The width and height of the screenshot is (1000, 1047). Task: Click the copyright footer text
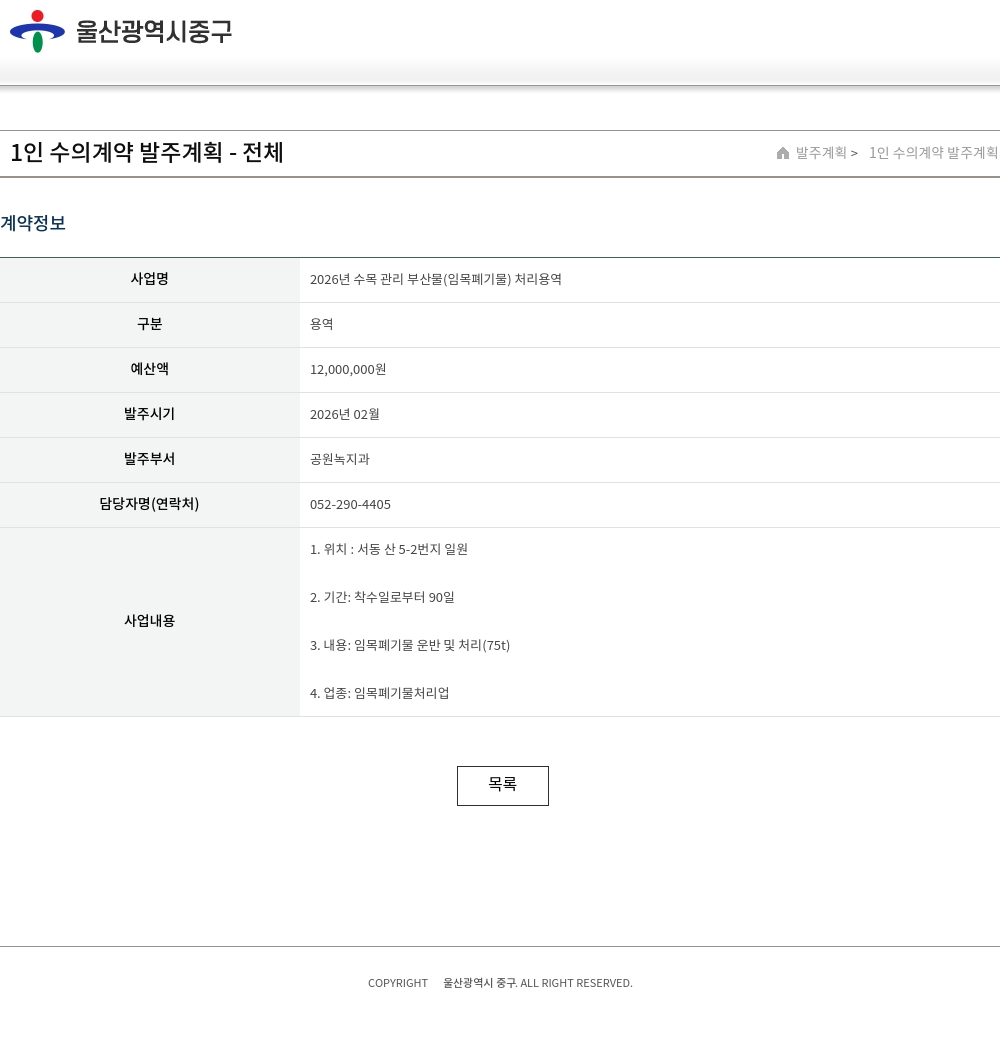click(x=500, y=983)
